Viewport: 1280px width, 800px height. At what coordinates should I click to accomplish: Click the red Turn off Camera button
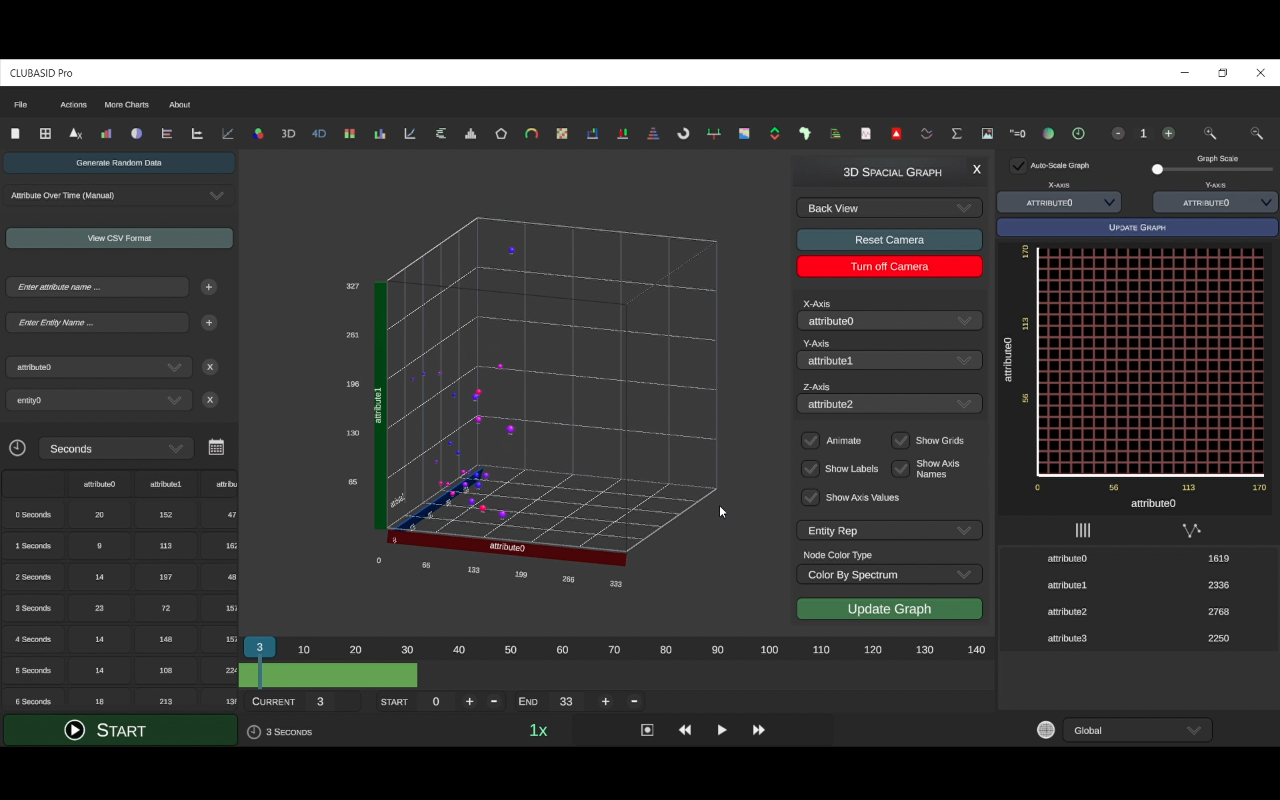tap(889, 266)
